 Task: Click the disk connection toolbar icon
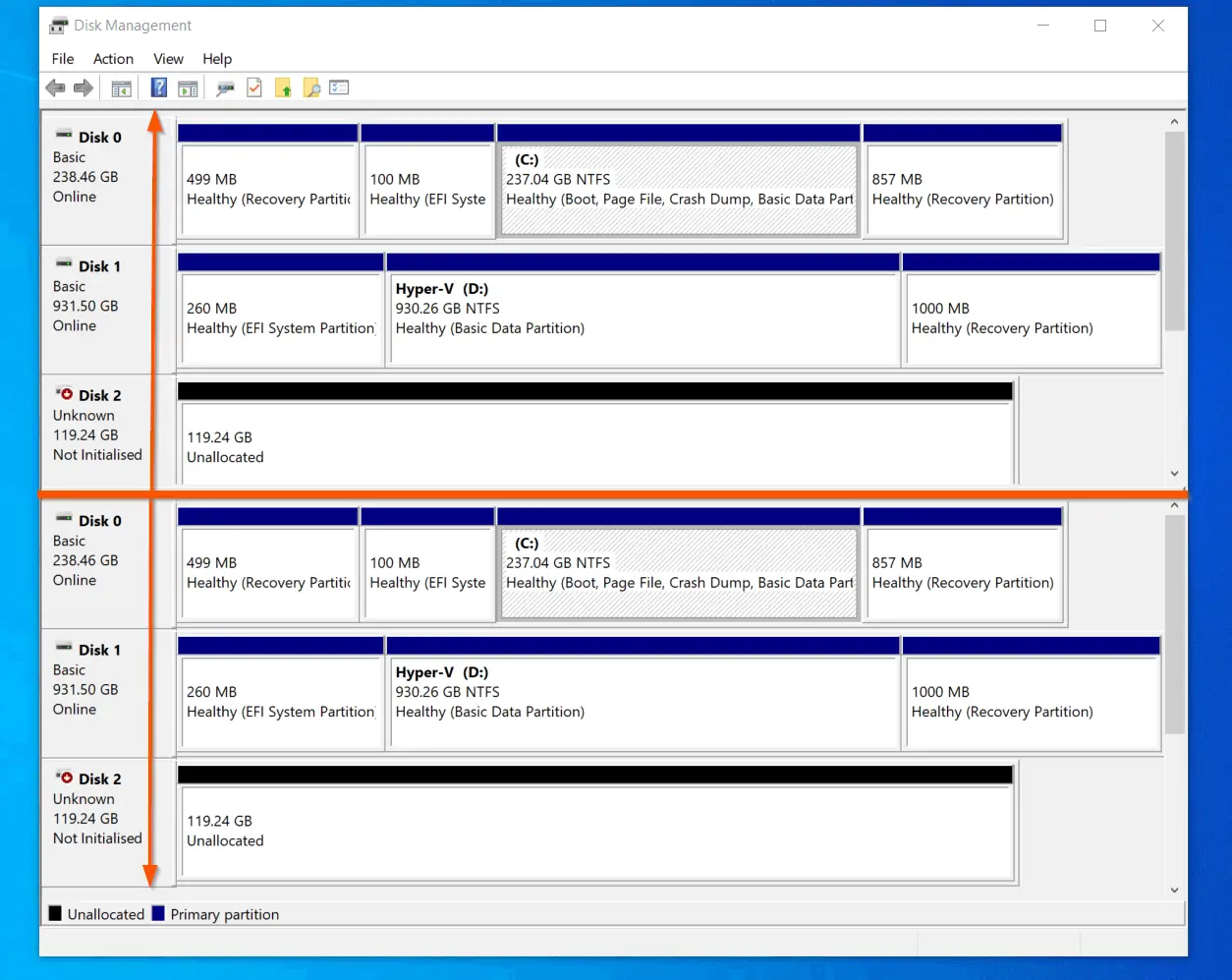pyautogui.click(x=226, y=88)
